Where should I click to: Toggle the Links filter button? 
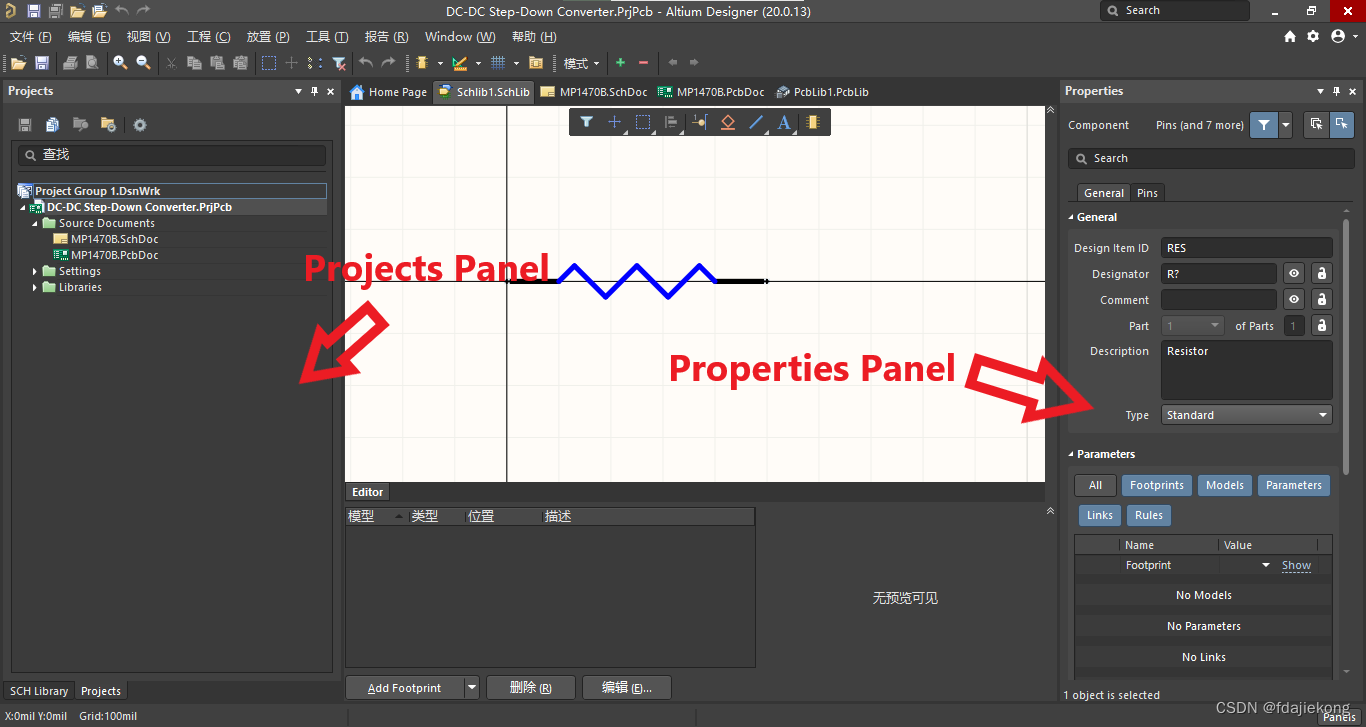(1099, 515)
